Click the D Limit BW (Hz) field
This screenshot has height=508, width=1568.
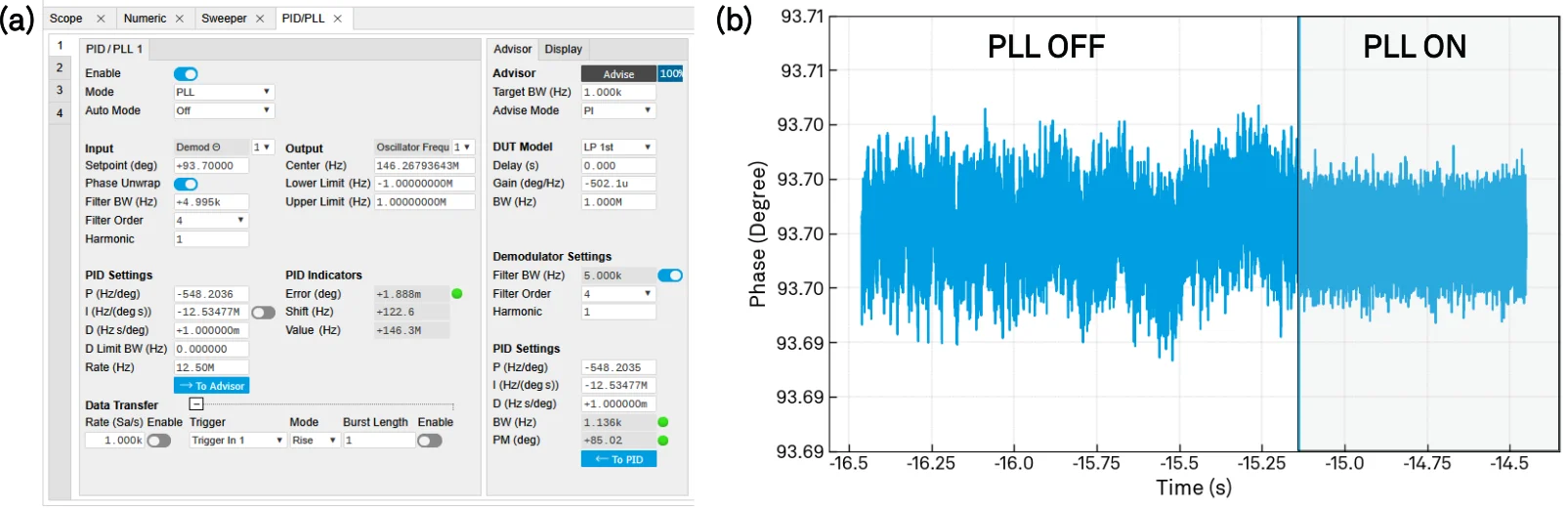click(x=211, y=349)
